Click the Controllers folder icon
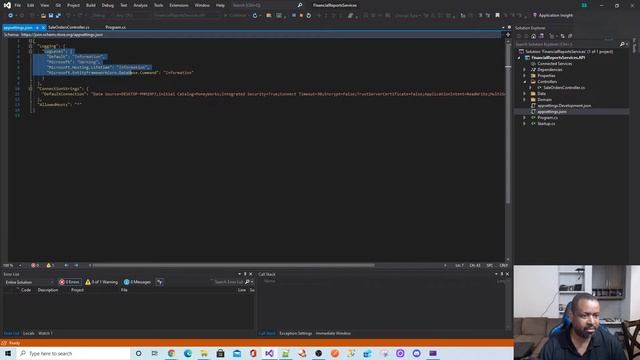This screenshot has height=360, width=640. pyautogui.click(x=533, y=82)
